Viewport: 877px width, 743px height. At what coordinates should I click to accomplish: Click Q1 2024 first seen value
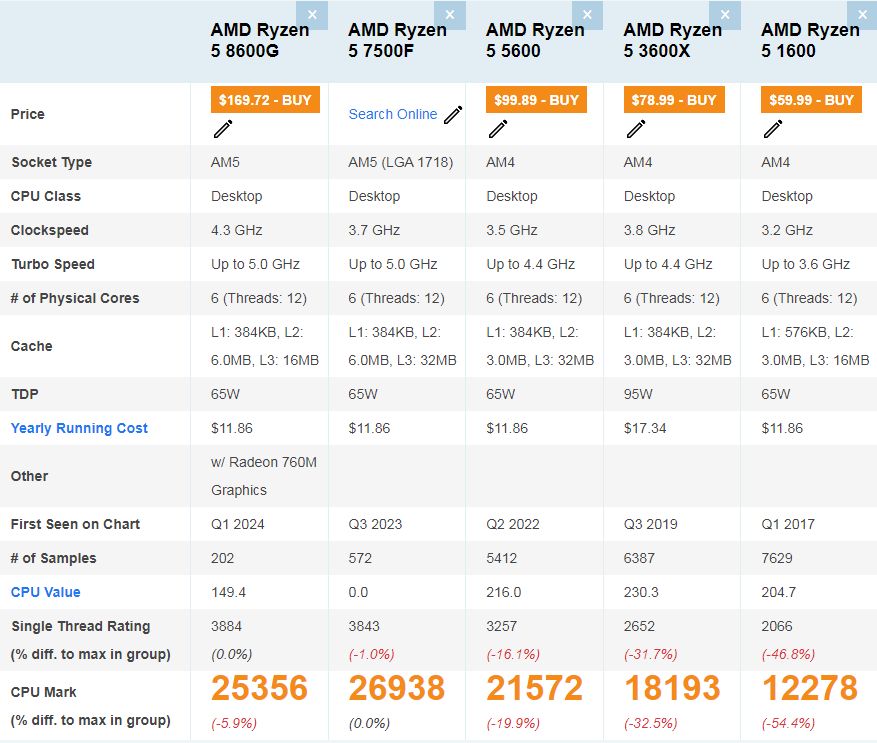(238, 524)
